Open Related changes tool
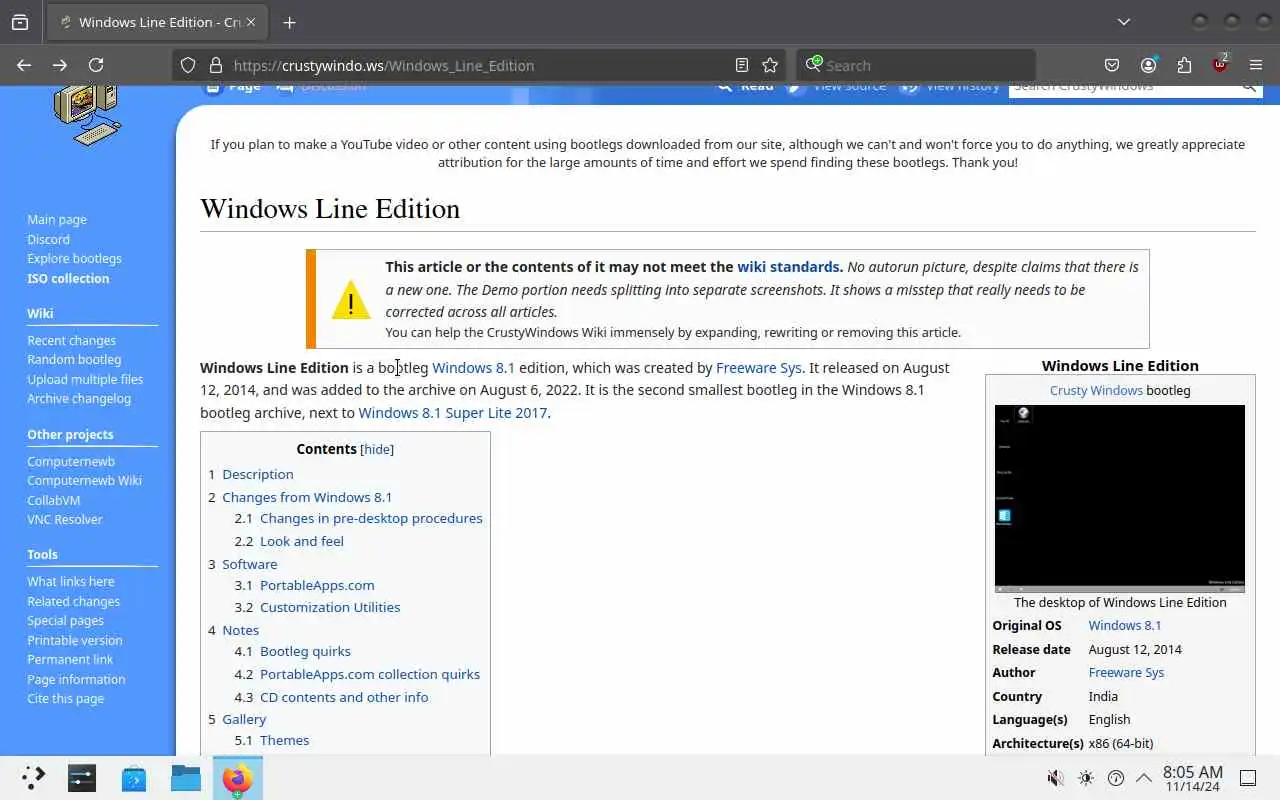Image resolution: width=1280 pixels, height=800 pixels. pyautogui.click(x=73, y=602)
